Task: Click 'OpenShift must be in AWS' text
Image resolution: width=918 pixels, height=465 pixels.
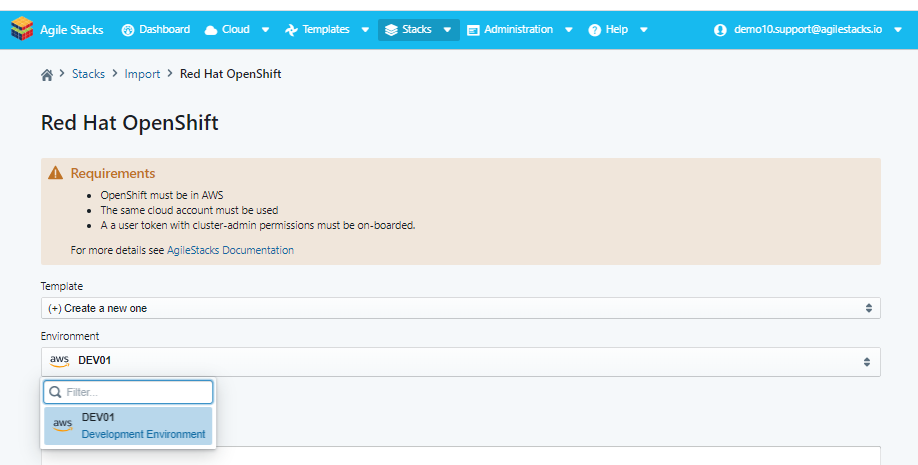Action: 162,195
